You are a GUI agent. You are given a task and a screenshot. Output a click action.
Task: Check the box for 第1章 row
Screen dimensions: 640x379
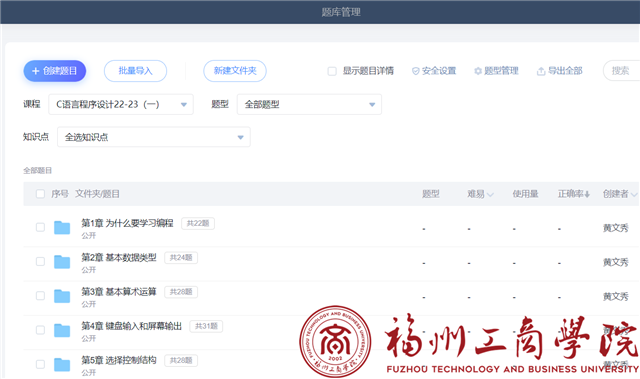40,227
